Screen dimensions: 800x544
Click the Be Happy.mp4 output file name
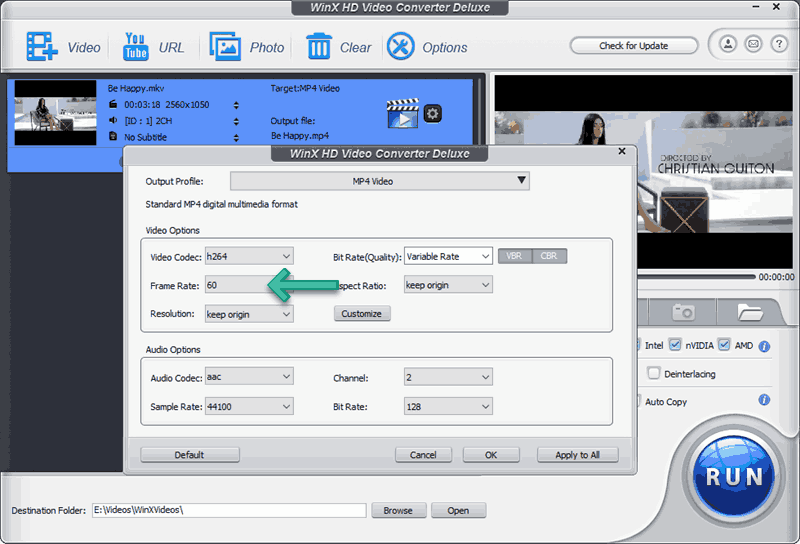coord(300,136)
